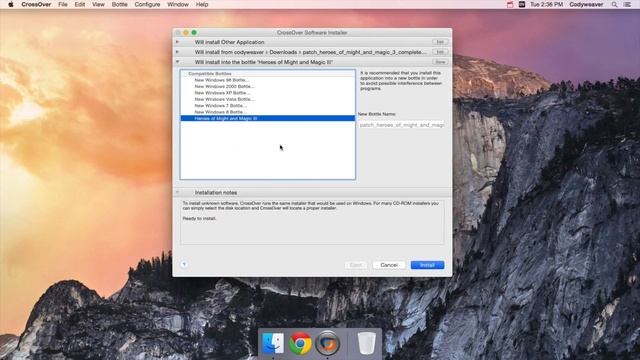640x360 pixels.
Task: Open the File menu
Action: tap(63, 4)
